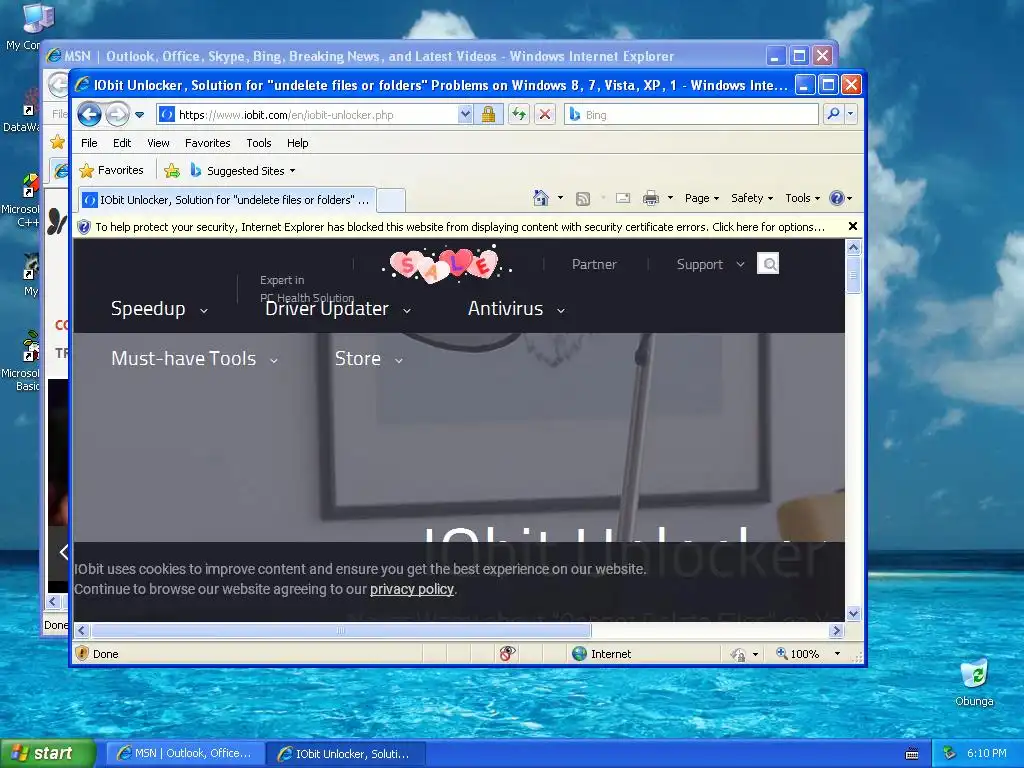Click the popup blocker status icon
The image size is (1024, 768).
tap(507, 653)
